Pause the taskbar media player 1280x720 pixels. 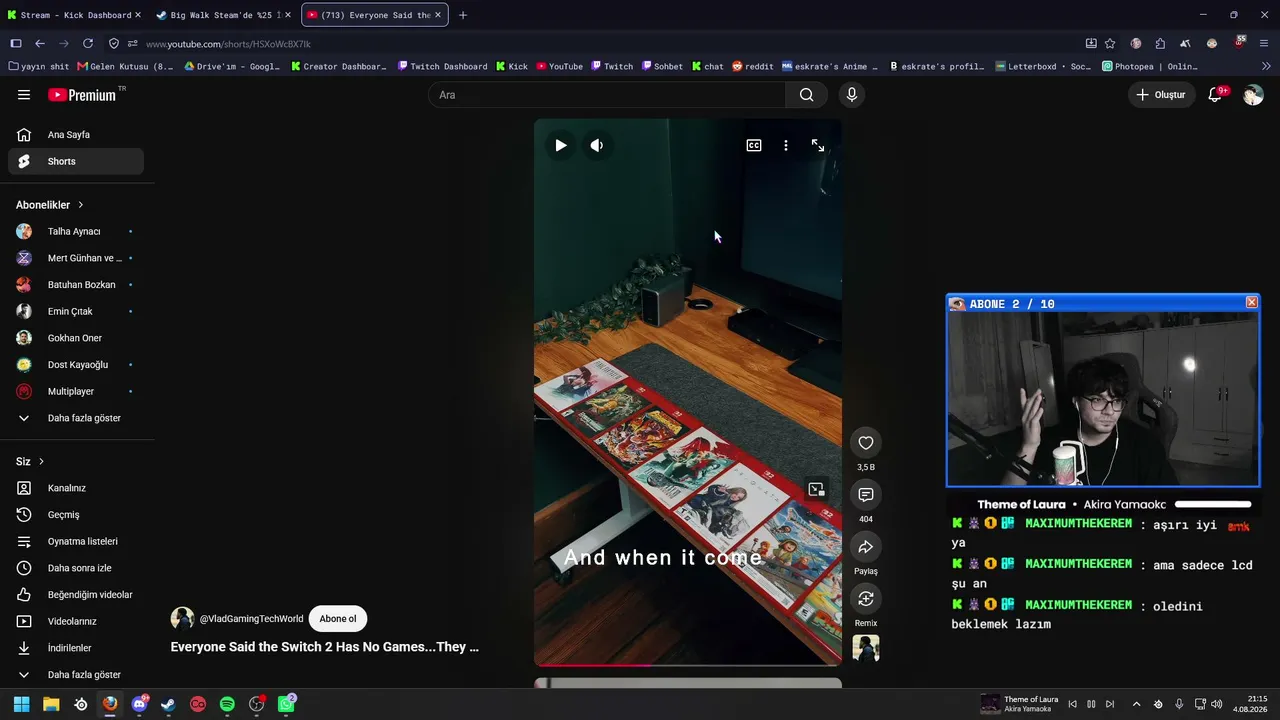coord(1091,704)
